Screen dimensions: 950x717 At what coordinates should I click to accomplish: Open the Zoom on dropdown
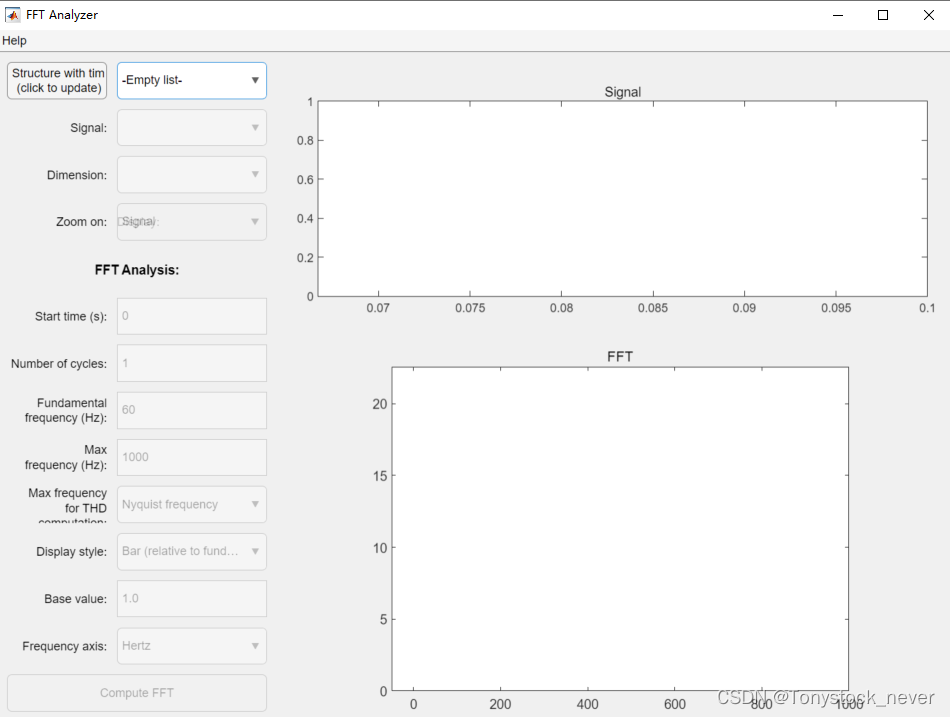(x=191, y=221)
